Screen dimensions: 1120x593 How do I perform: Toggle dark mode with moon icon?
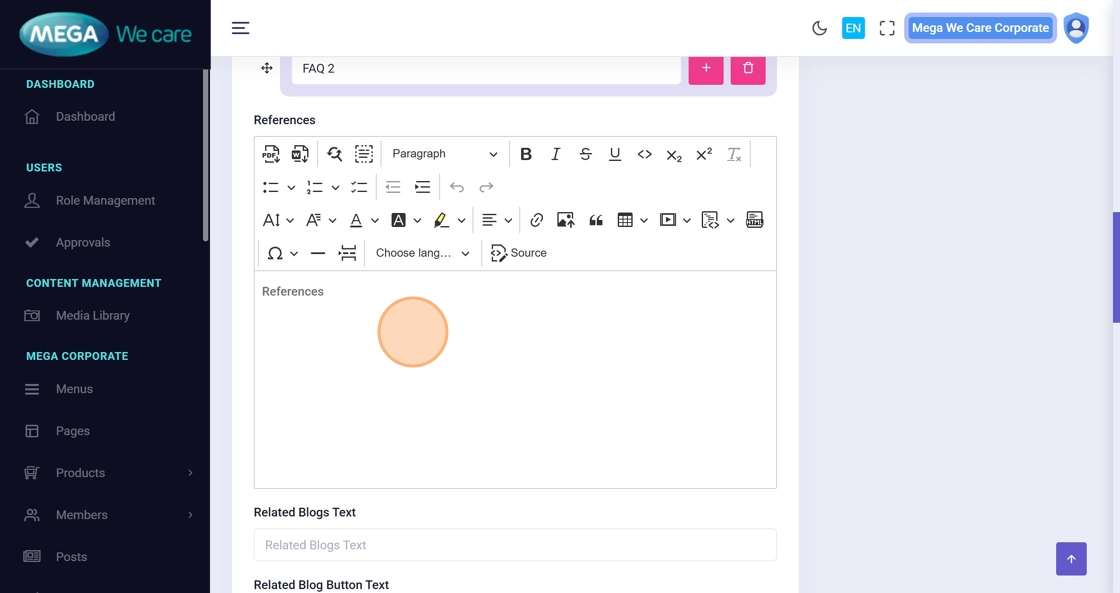click(819, 28)
